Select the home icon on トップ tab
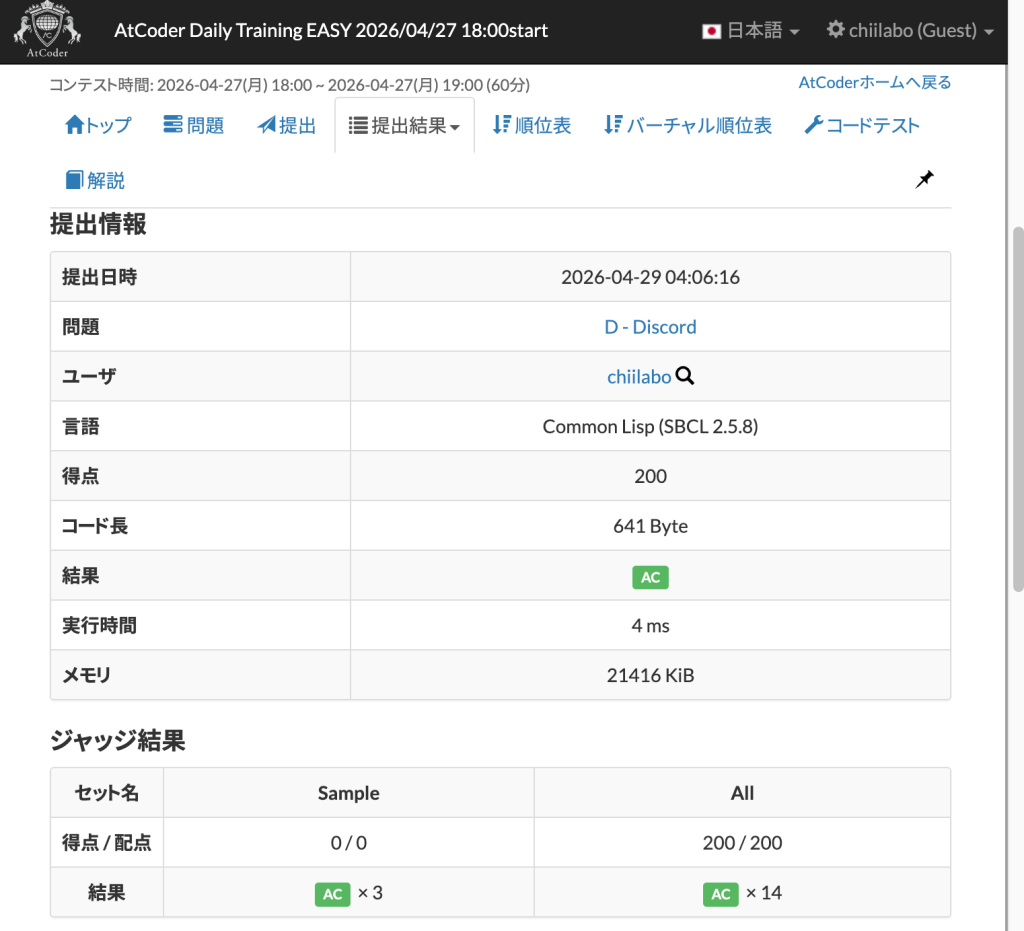 tap(75, 124)
